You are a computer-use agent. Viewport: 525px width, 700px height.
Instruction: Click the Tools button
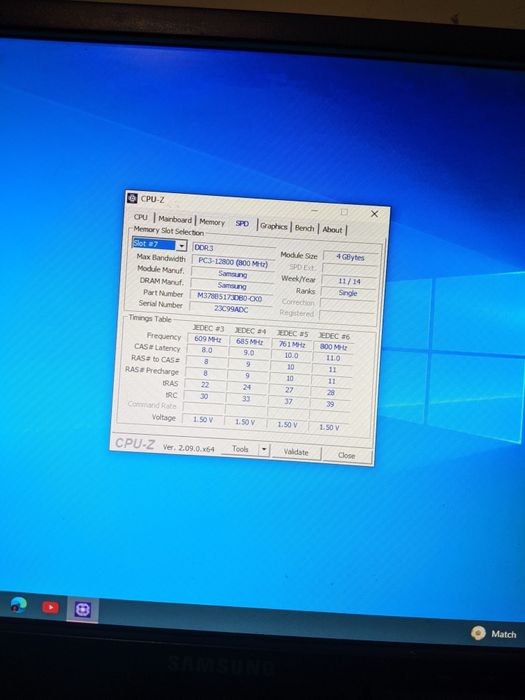(x=240, y=449)
